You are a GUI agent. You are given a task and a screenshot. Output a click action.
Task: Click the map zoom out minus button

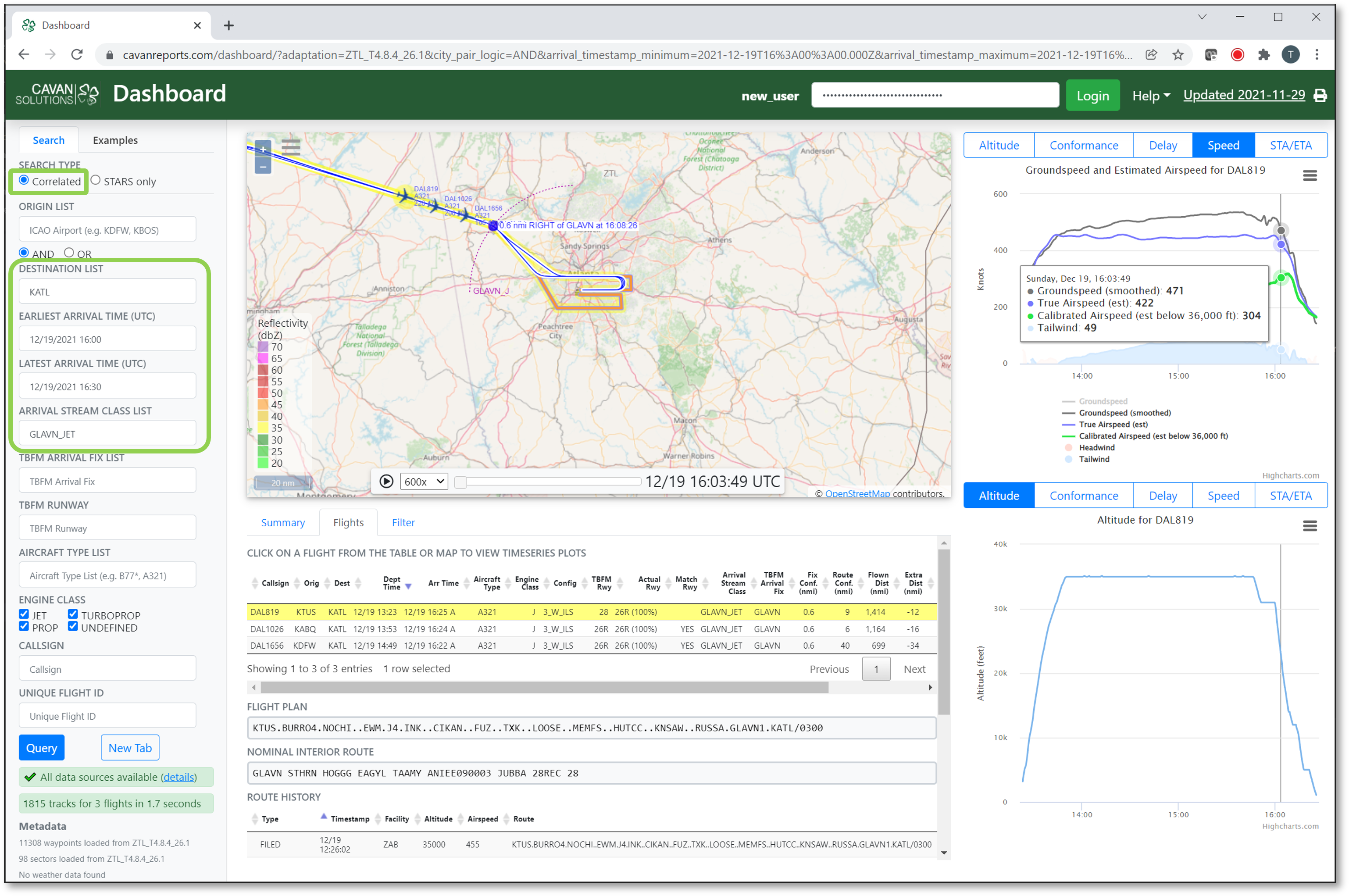click(x=263, y=166)
